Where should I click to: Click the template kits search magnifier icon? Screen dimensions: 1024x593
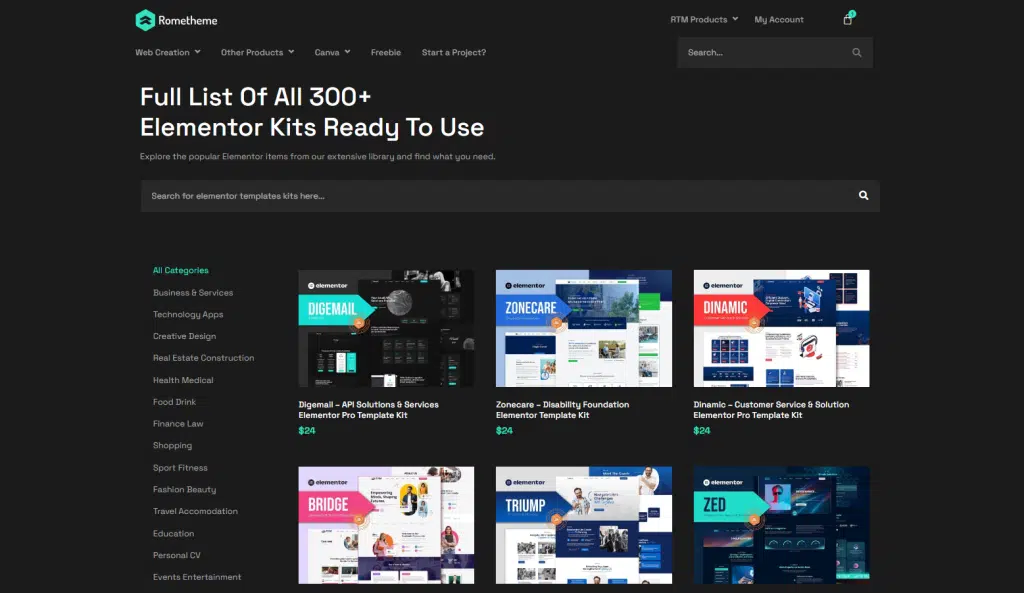[x=863, y=195]
